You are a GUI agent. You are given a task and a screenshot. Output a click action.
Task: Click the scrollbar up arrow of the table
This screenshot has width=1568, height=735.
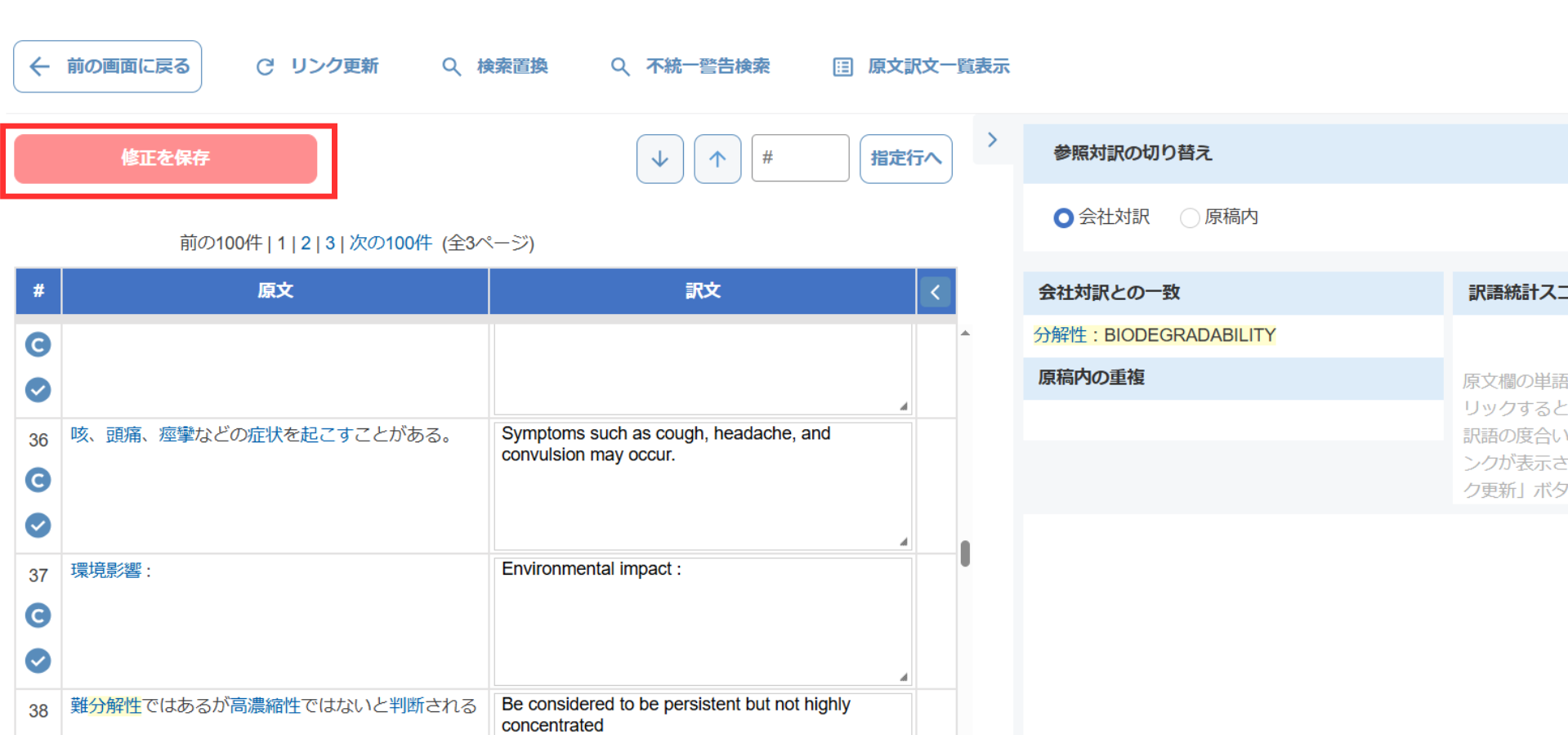(x=965, y=334)
